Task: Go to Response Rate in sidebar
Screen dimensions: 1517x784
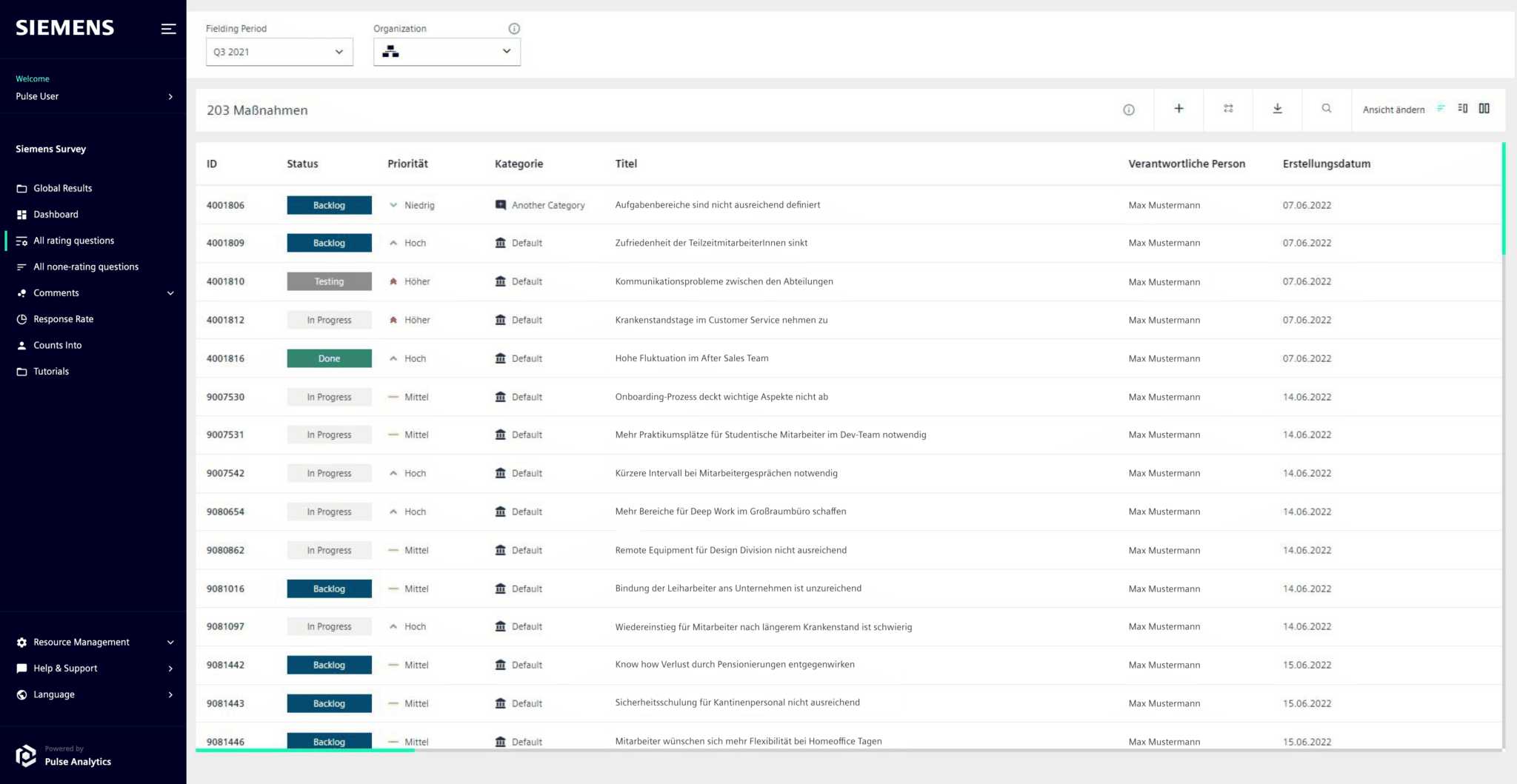Action: pos(63,319)
